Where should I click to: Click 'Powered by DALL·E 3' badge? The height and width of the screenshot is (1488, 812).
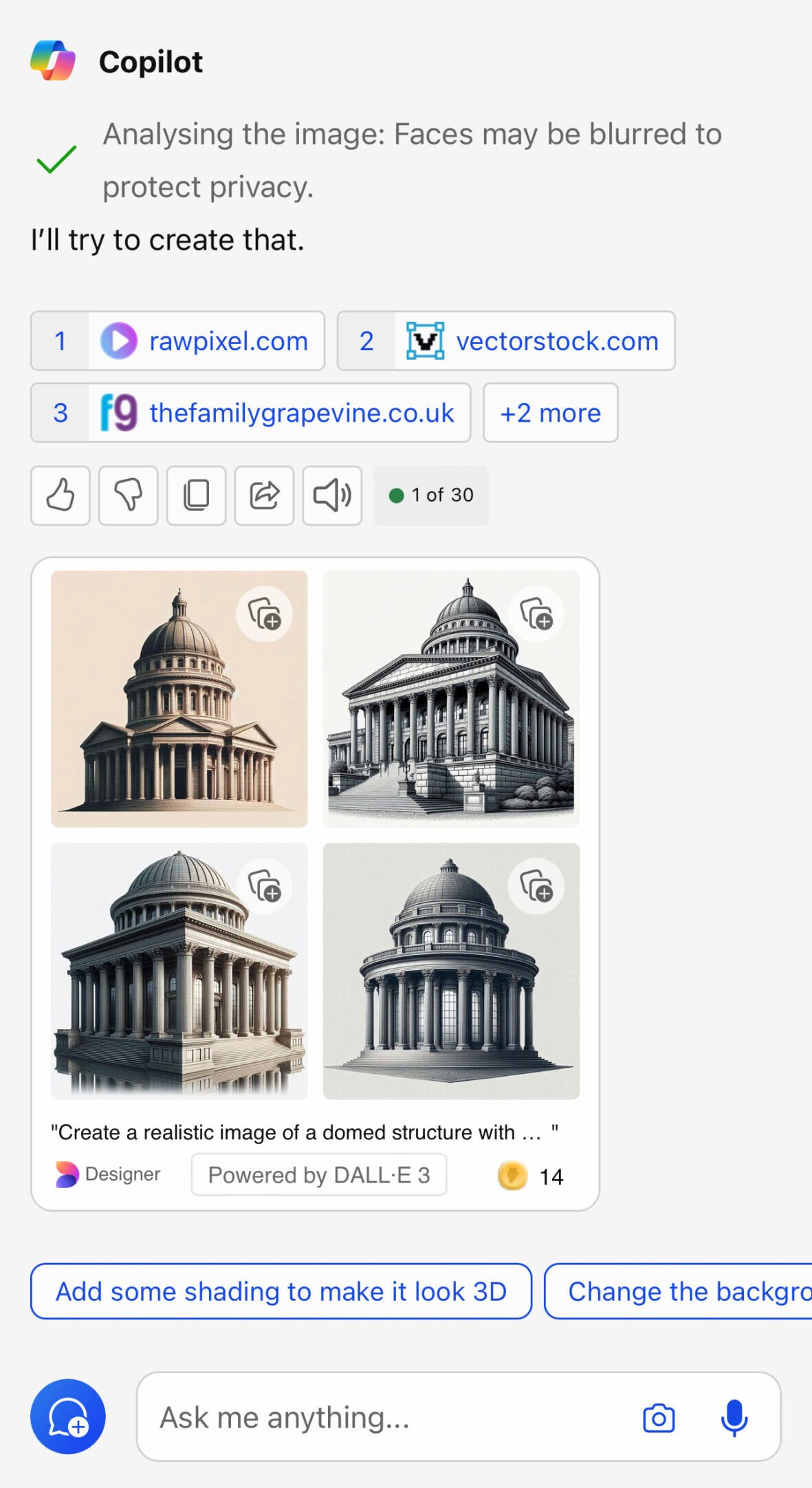tap(319, 1174)
